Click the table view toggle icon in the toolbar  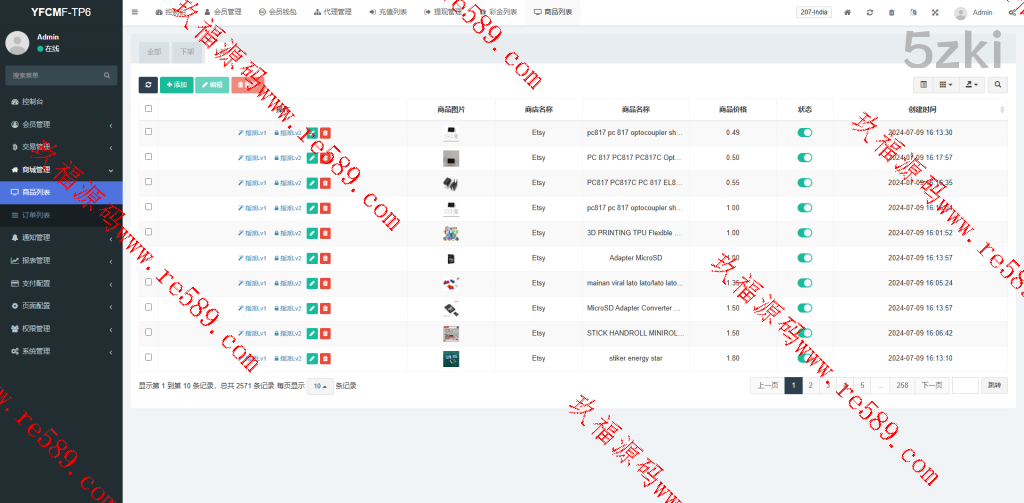923,85
